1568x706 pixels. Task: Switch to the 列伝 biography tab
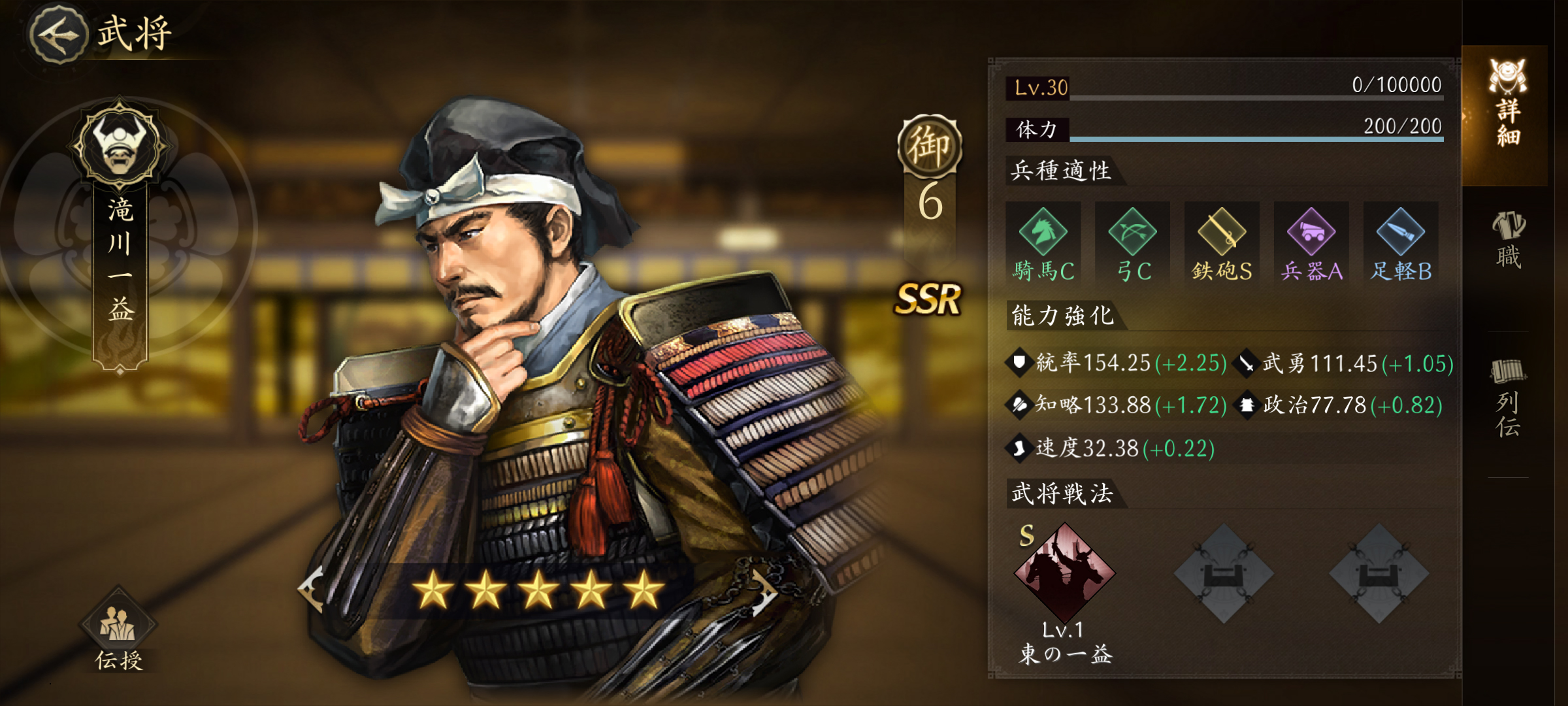1508,397
